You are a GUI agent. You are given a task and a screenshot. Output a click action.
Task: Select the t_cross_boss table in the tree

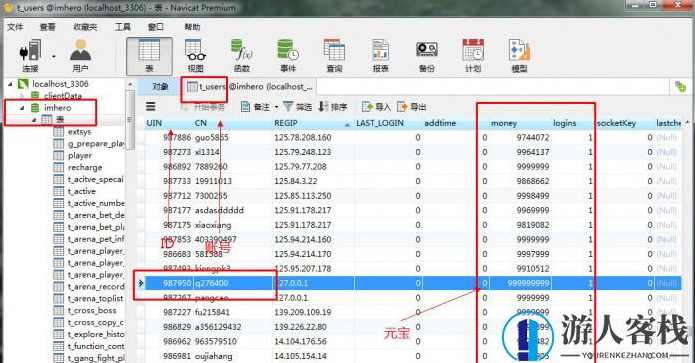click(92, 311)
